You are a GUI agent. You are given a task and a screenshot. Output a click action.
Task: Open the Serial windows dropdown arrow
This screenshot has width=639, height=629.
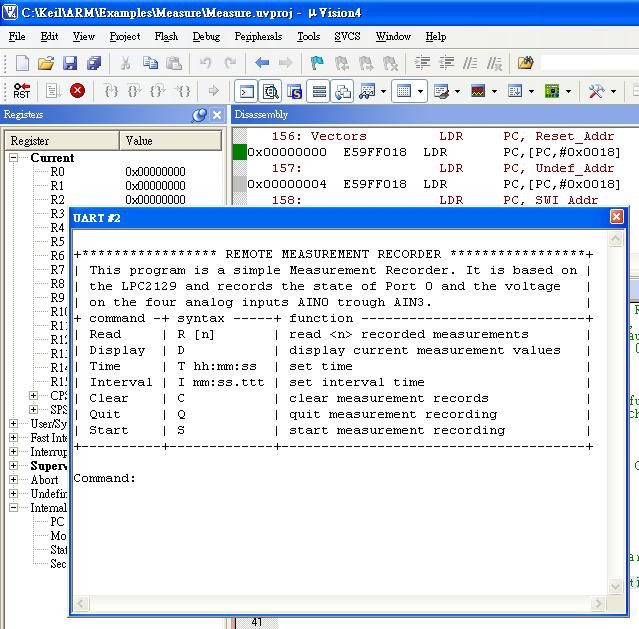[457, 91]
